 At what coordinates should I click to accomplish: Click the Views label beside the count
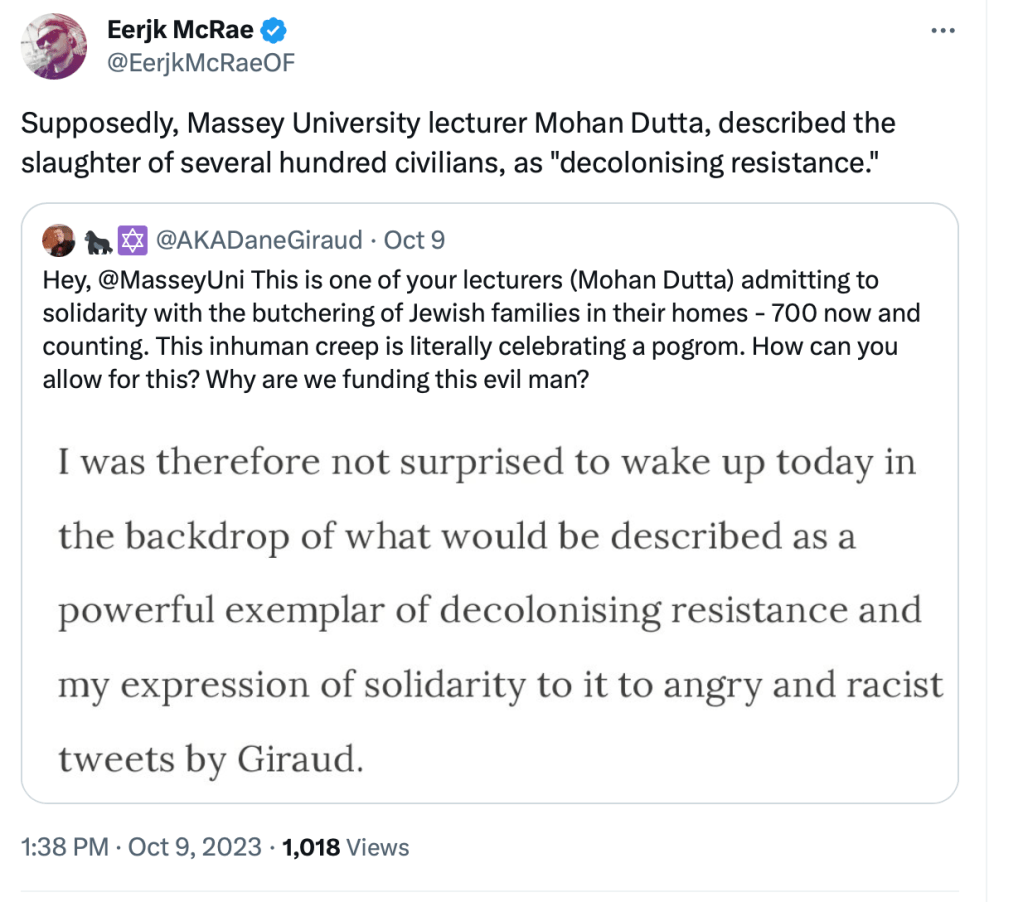[x=378, y=847]
